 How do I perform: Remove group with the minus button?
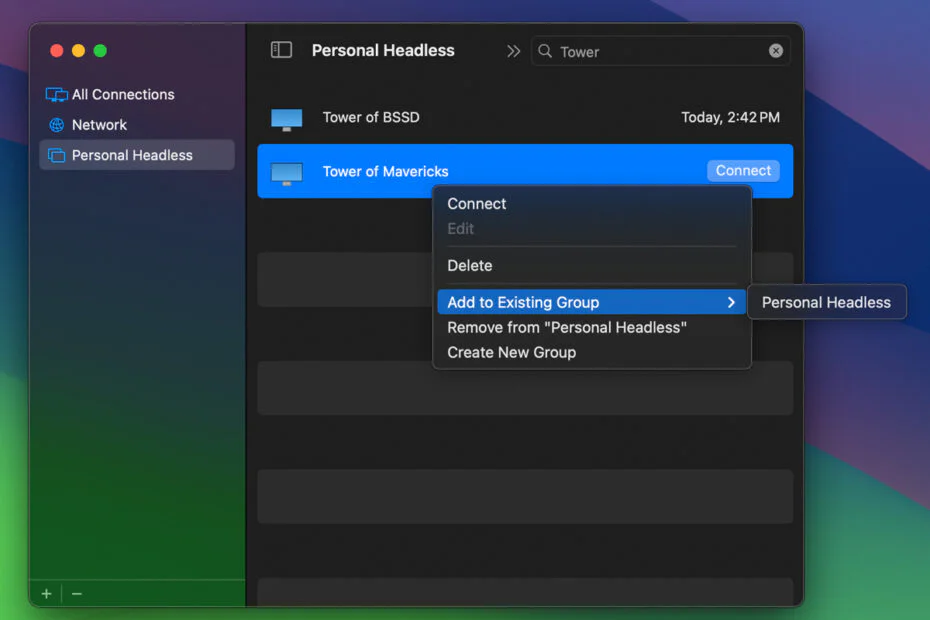tap(77, 593)
